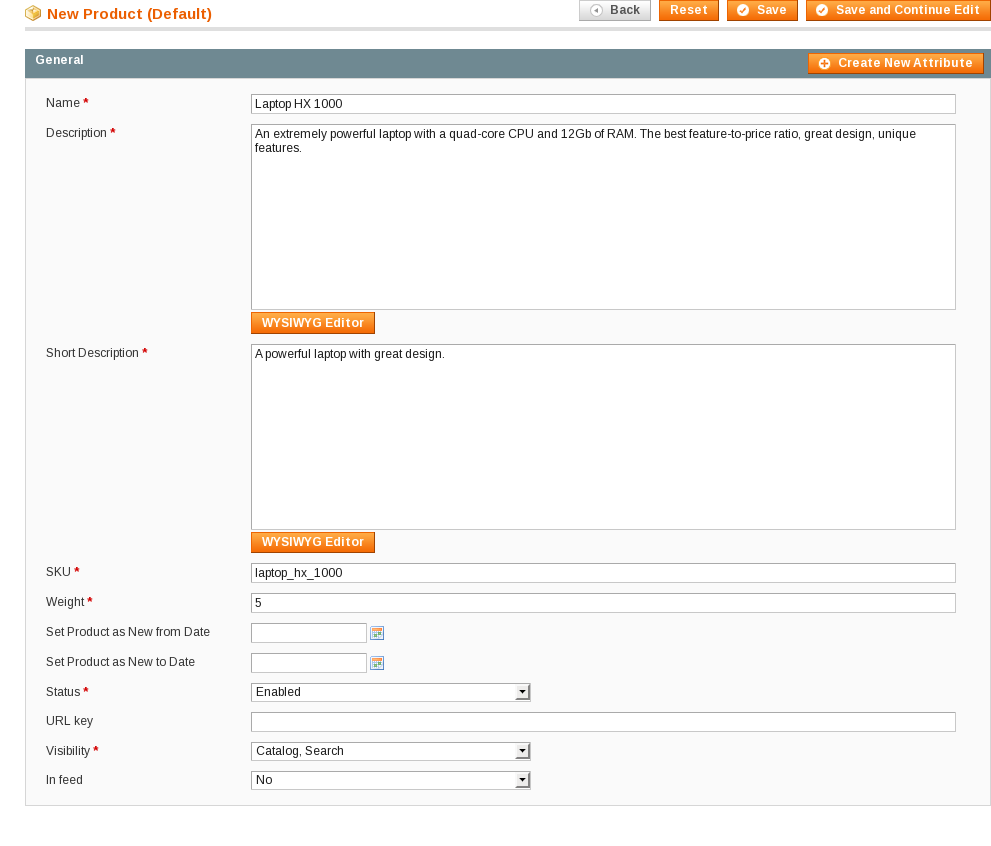The image size is (991, 846).
Task: Click the Set Product as New from Date label
Action: pyautogui.click(x=128, y=632)
